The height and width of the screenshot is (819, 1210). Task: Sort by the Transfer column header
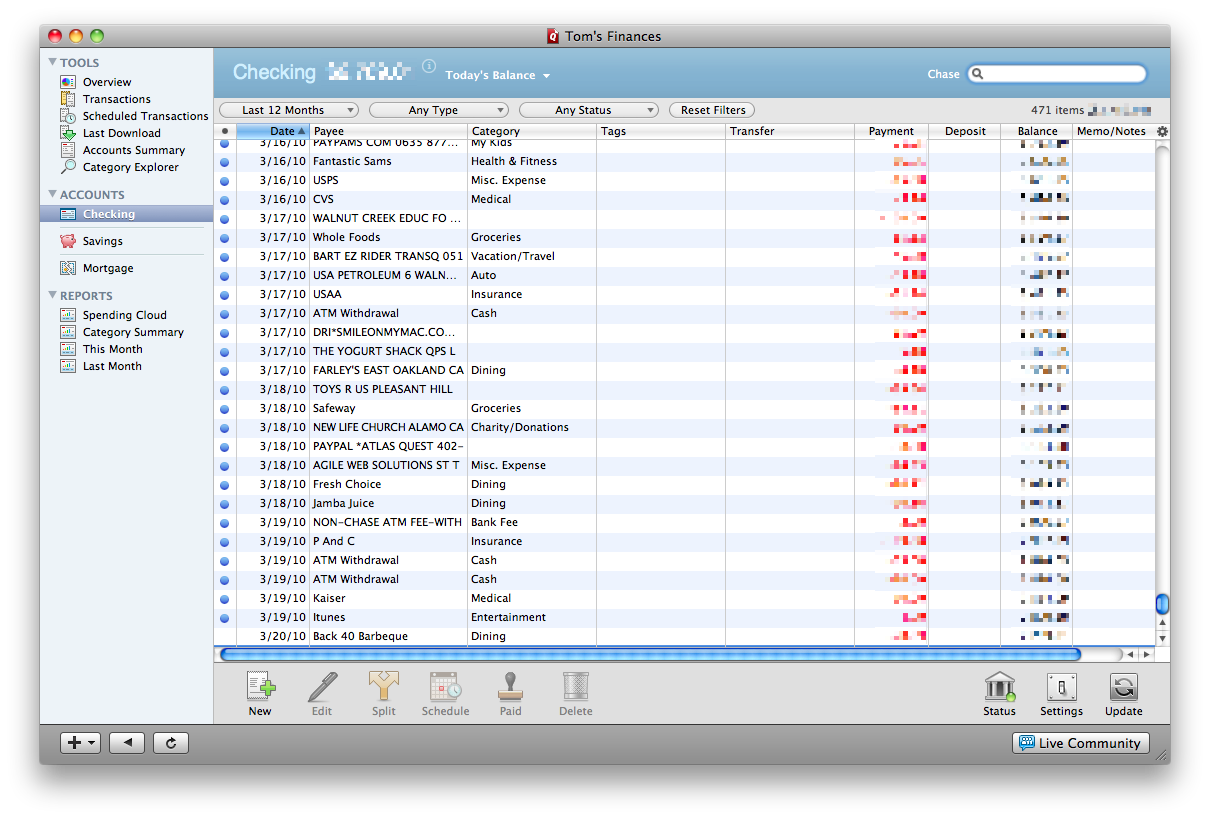790,131
